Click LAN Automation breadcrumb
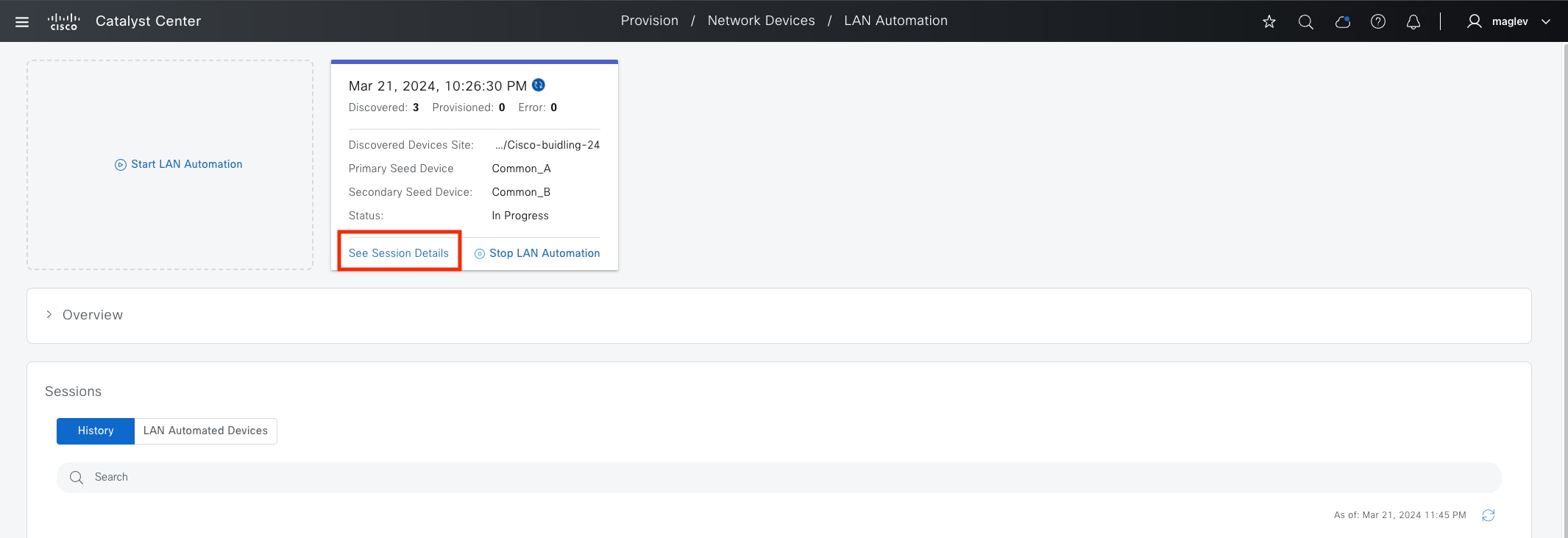Image resolution: width=1568 pixels, height=538 pixels. pyautogui.click(x=896, y=21)
